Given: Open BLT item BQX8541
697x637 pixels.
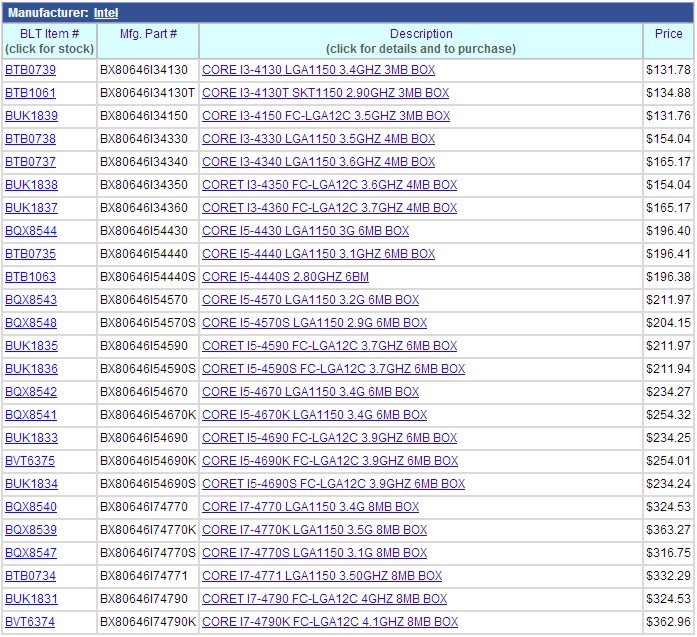Looking at the screenshot, I should pyautogui.click(x=31, y=415).
